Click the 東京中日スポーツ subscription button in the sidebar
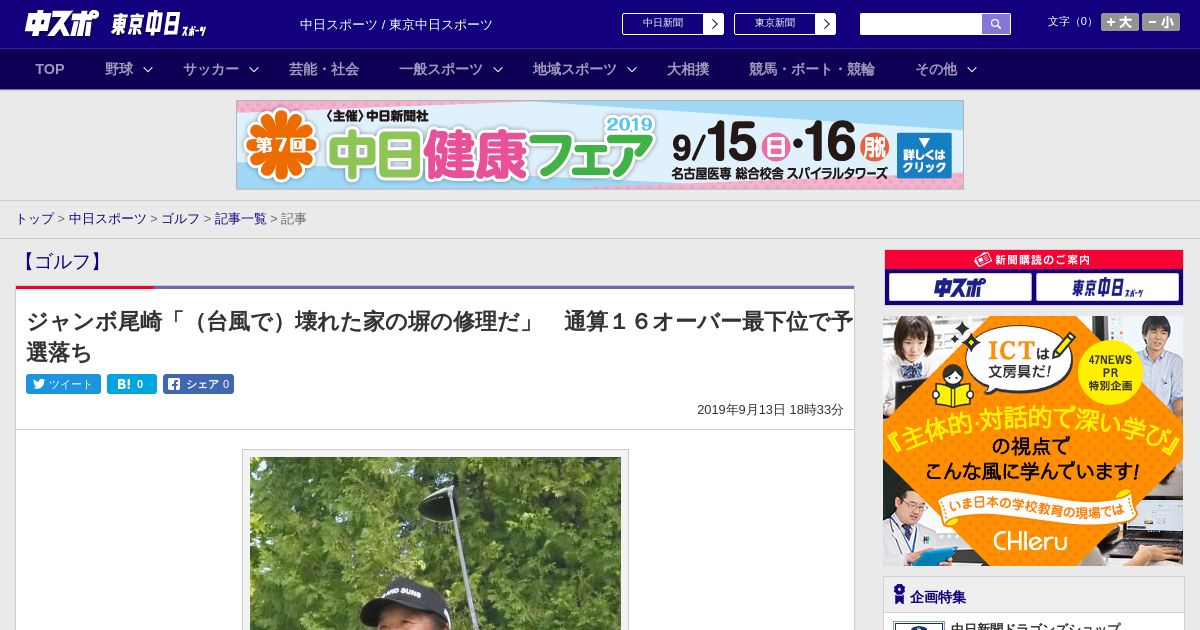The height and width of the screenshot is (630, 1200). pyautogui.click(x=1108, y=288)
